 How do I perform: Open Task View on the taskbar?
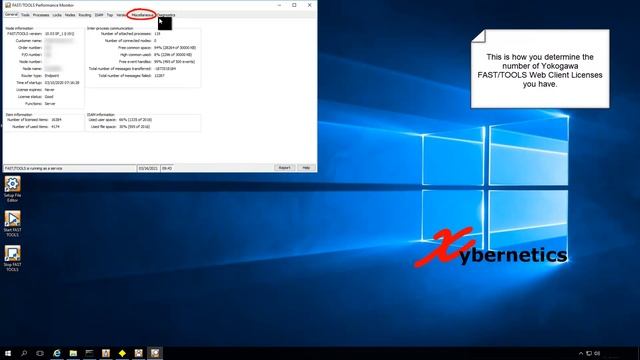click(40, 353)
